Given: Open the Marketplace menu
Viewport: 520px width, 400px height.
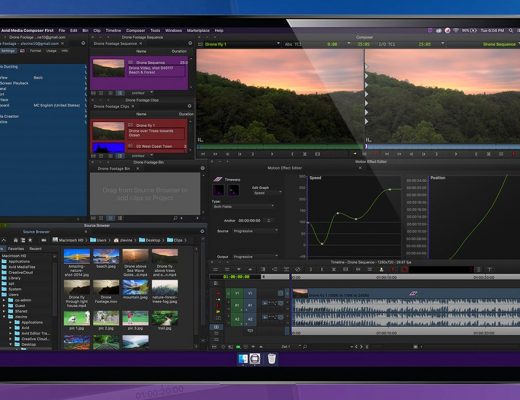Looking at the screenshot, I should [x=198, y=30].
